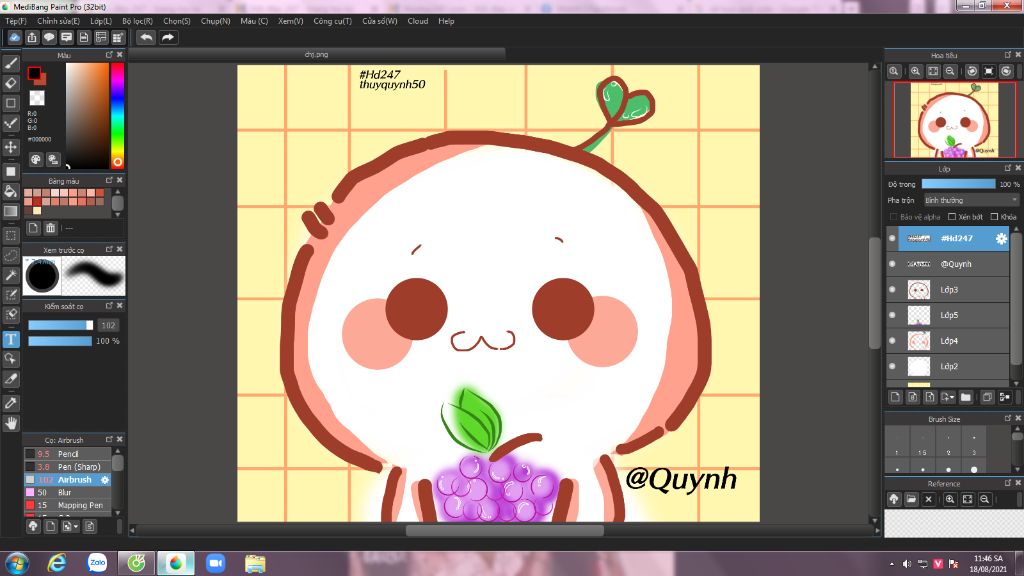Select the Magic Wand tool
This screenshot has width=1024, height=576.
point(11,275)
